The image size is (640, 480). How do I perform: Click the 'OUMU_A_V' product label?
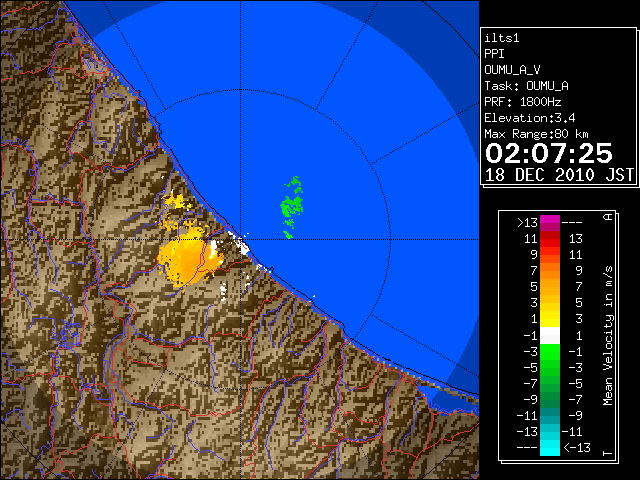[512, 70]
